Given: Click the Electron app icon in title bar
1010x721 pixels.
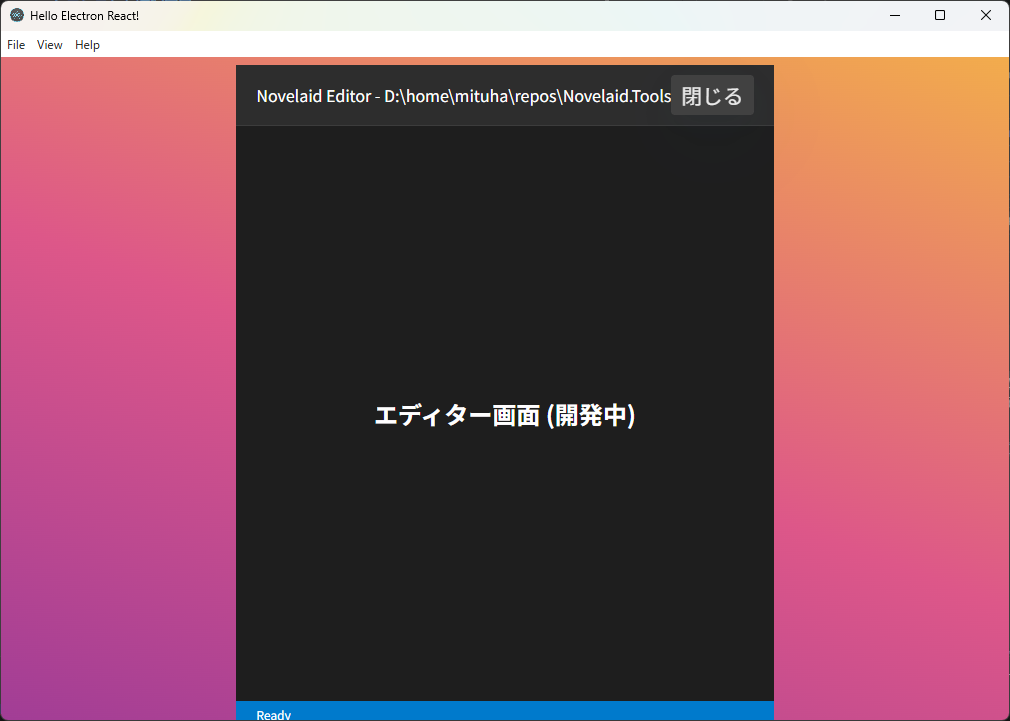Looking at the screenshot, I should (17, 15).
